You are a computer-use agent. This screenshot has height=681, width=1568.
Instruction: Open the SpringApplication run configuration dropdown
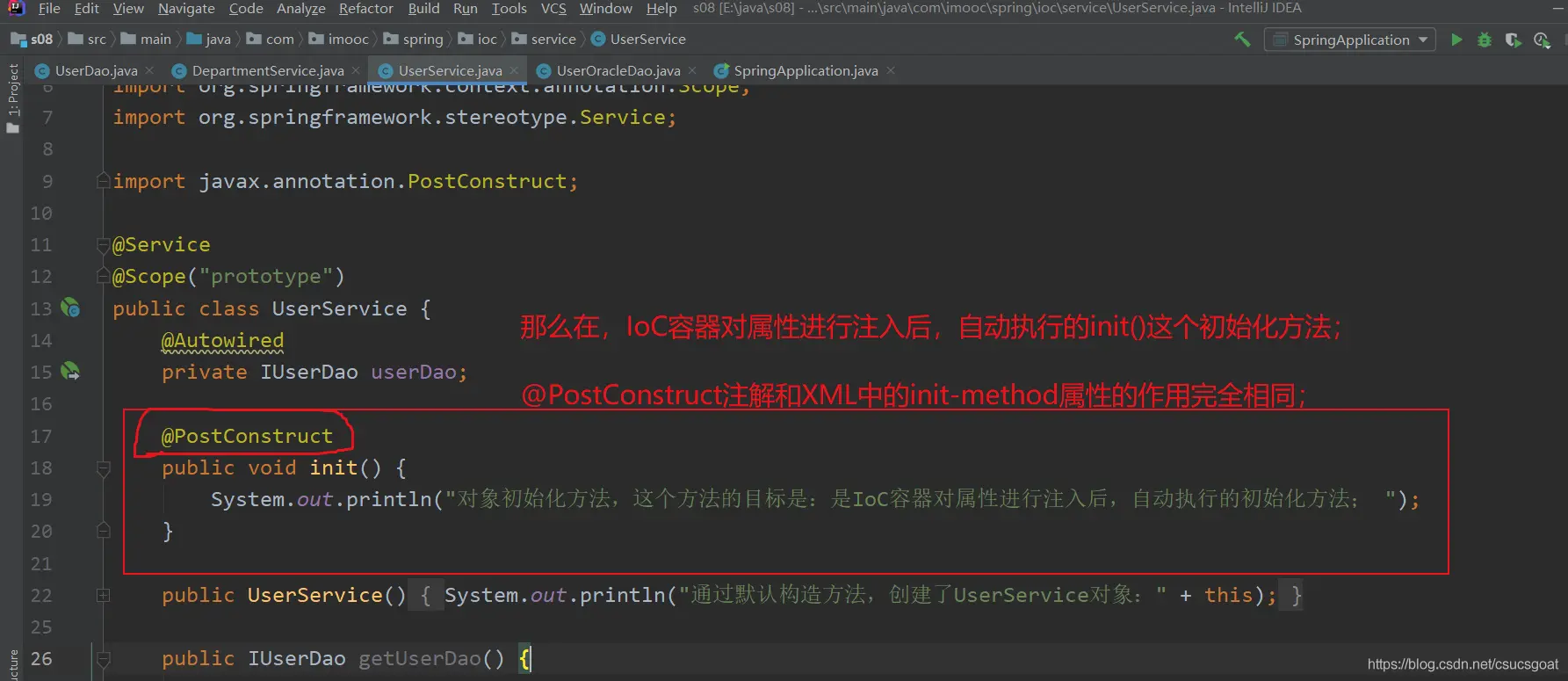(x=1349, y=40)
